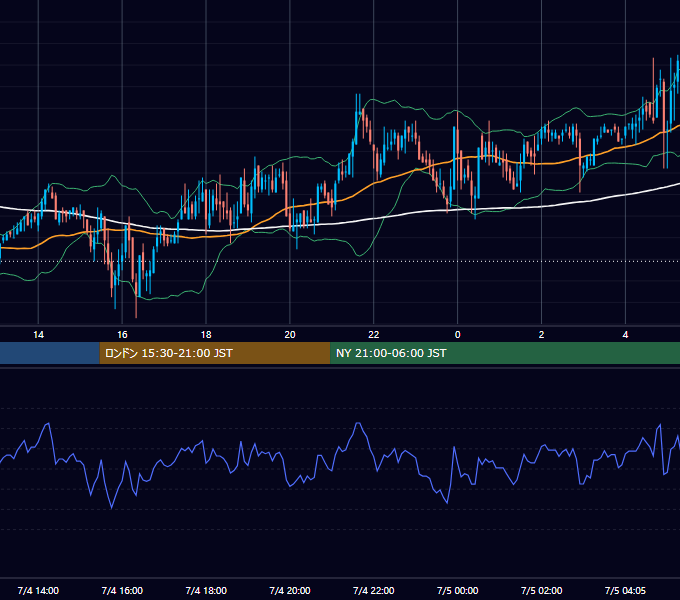Image resolution: width=680 pixels, height=600 pixels.
Task: Click the '7/5 04:05' indicator time label
Action: coord(625,591)
